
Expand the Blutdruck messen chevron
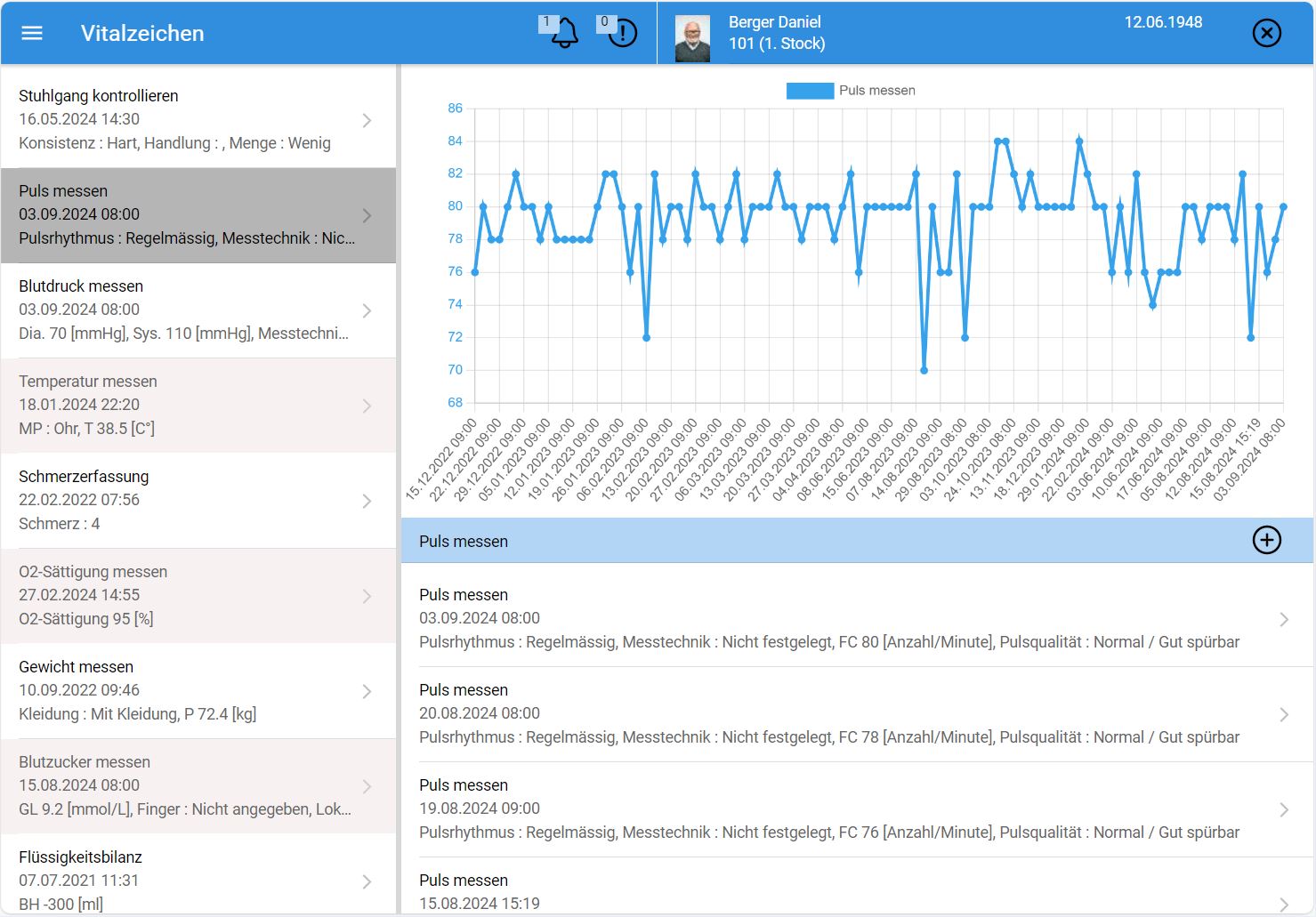tap(367, 310)
